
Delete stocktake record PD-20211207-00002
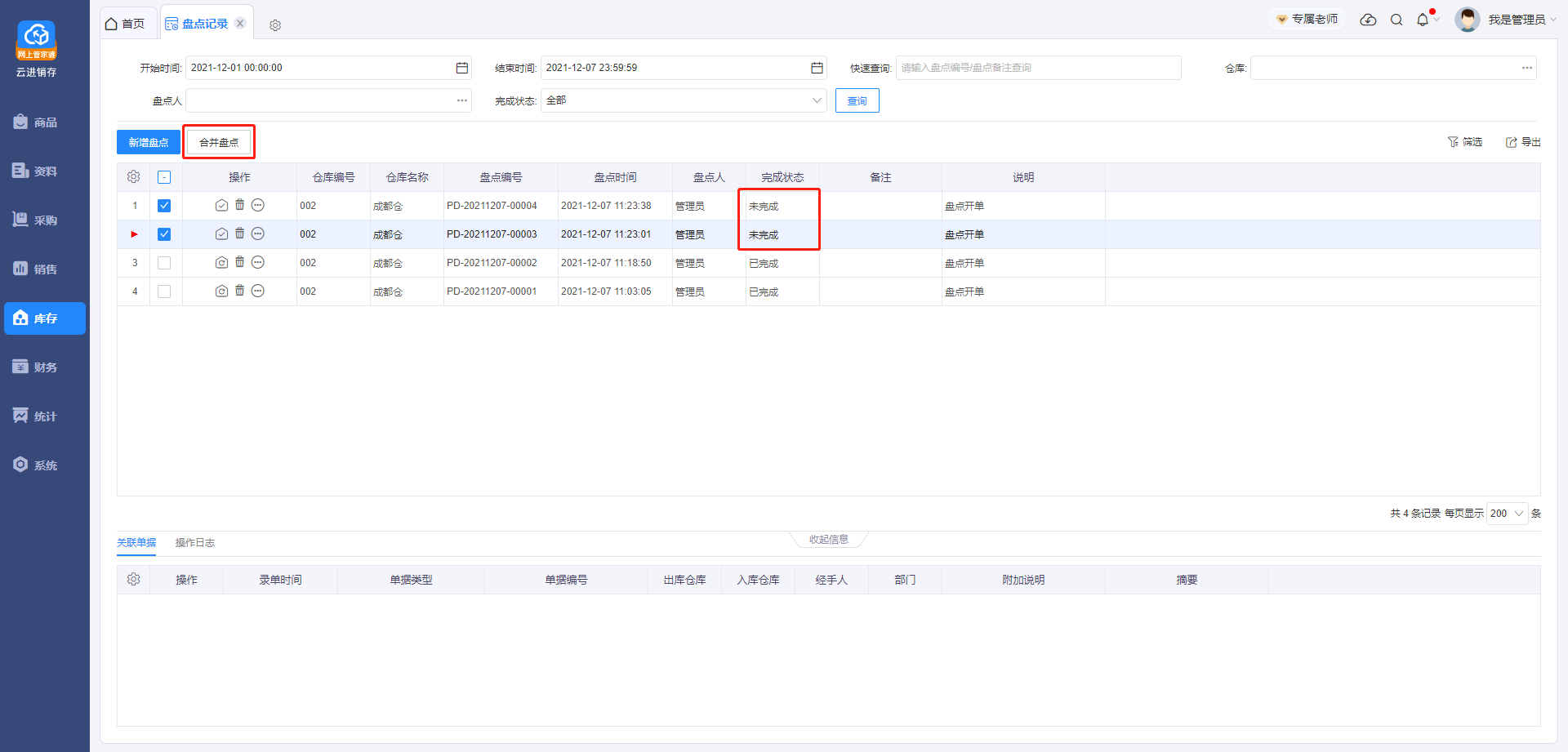[x=239, y=262]
